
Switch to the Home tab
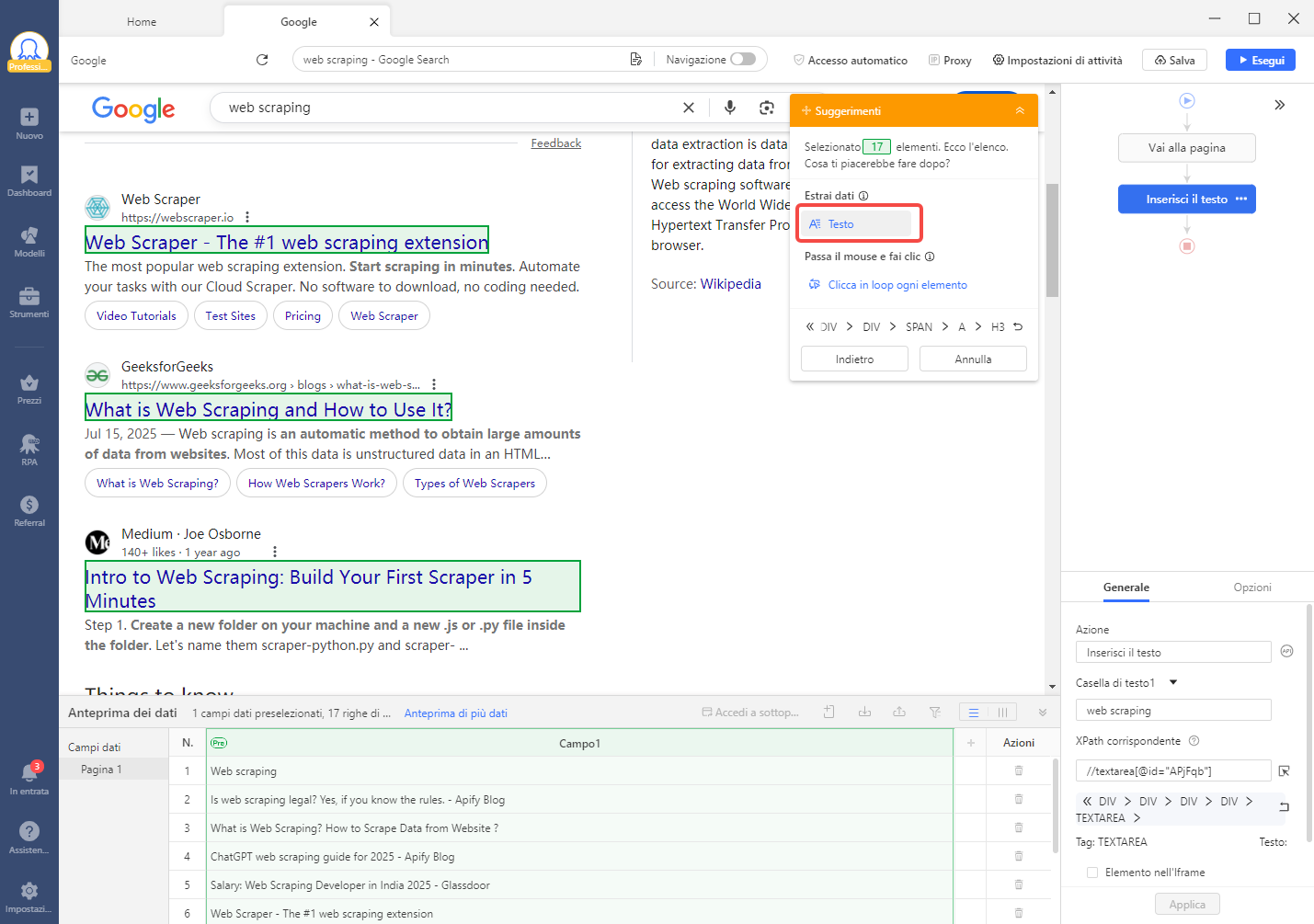[x=142, y=22]
